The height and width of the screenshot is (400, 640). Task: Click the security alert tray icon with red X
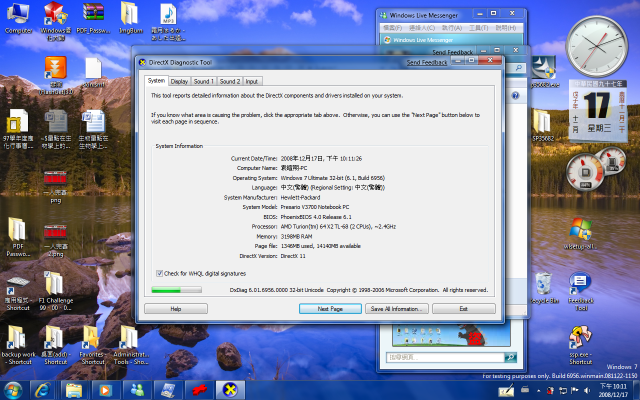point(550,391)
